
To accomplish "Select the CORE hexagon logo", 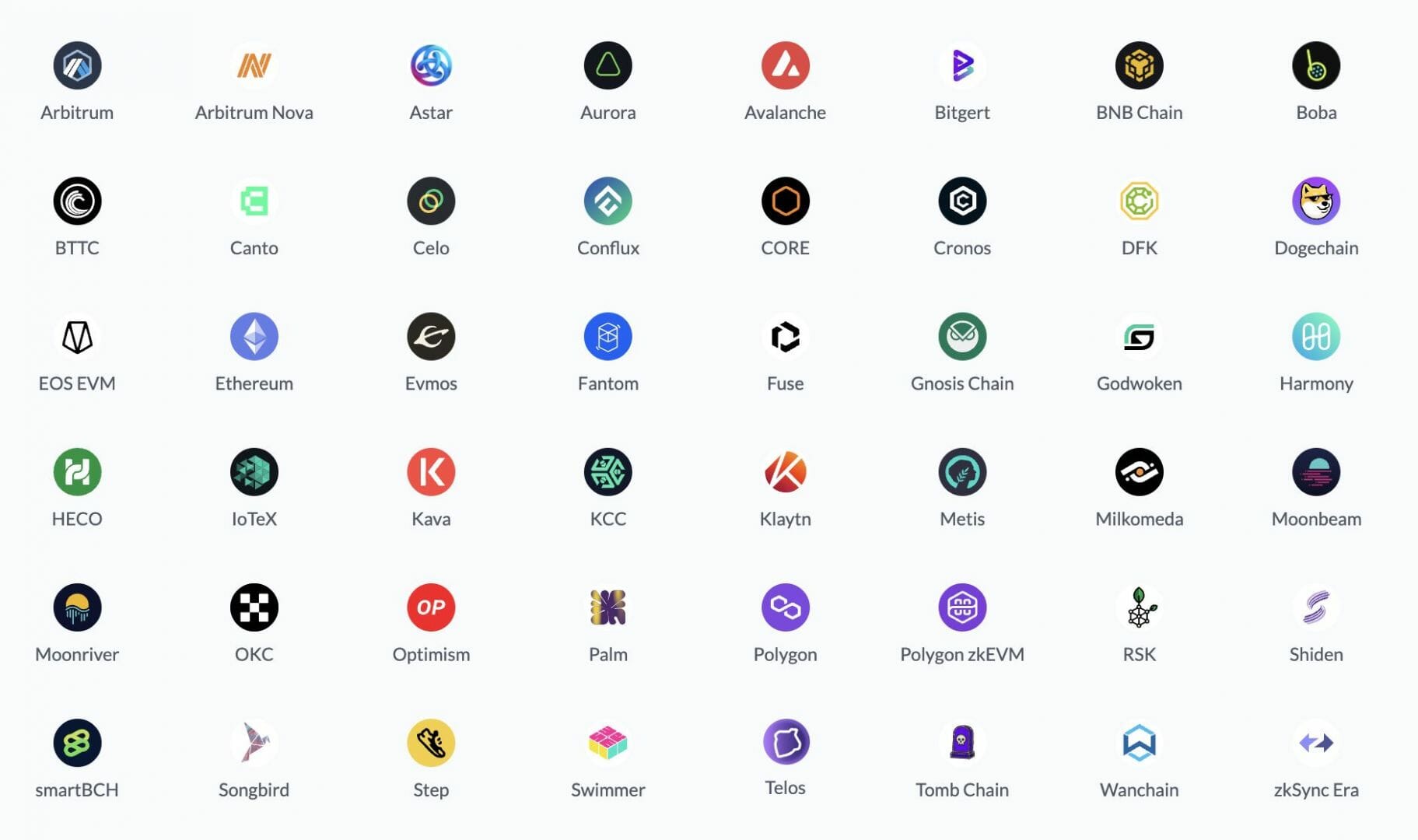I will (x=785, y=201).
